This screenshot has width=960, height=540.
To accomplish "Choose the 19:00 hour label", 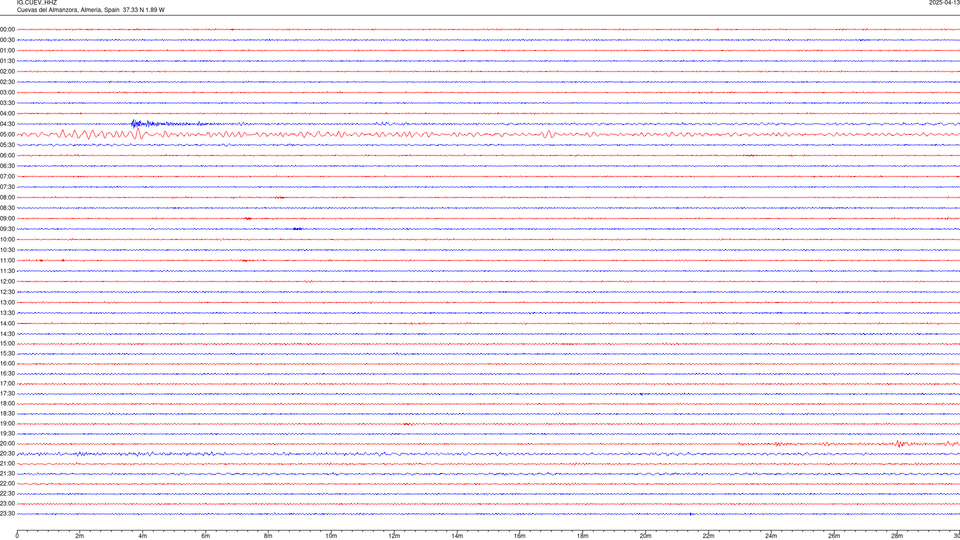I will [7, 424].
